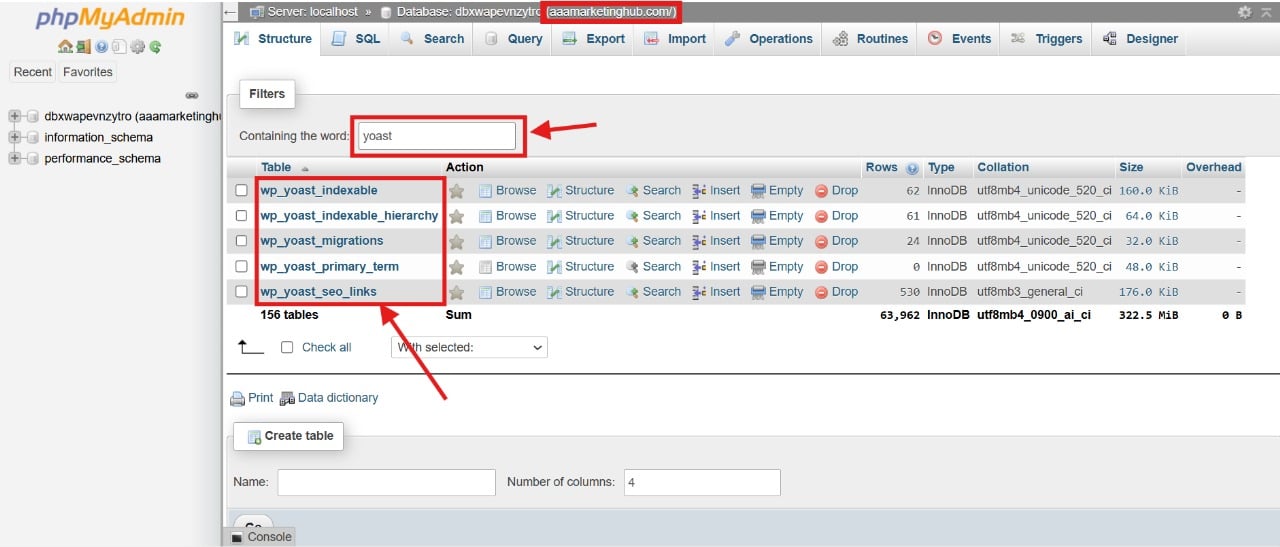Image resolution: width=1280 pixels, height=547 pixels.
Task: Open phpMyAdmin documentation help icon
Action: click(101, 46)
